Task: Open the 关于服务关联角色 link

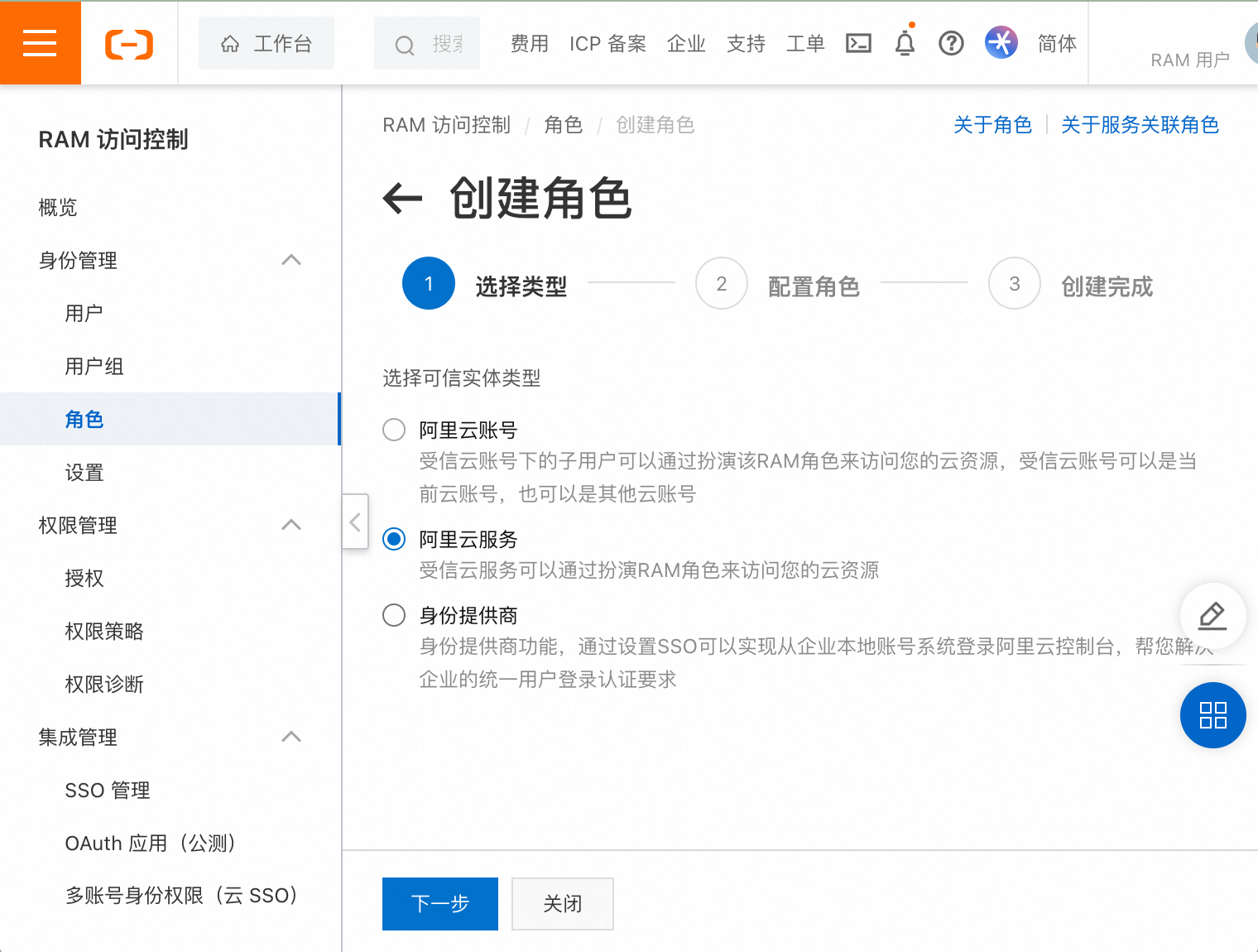Action: (1140, 125)
